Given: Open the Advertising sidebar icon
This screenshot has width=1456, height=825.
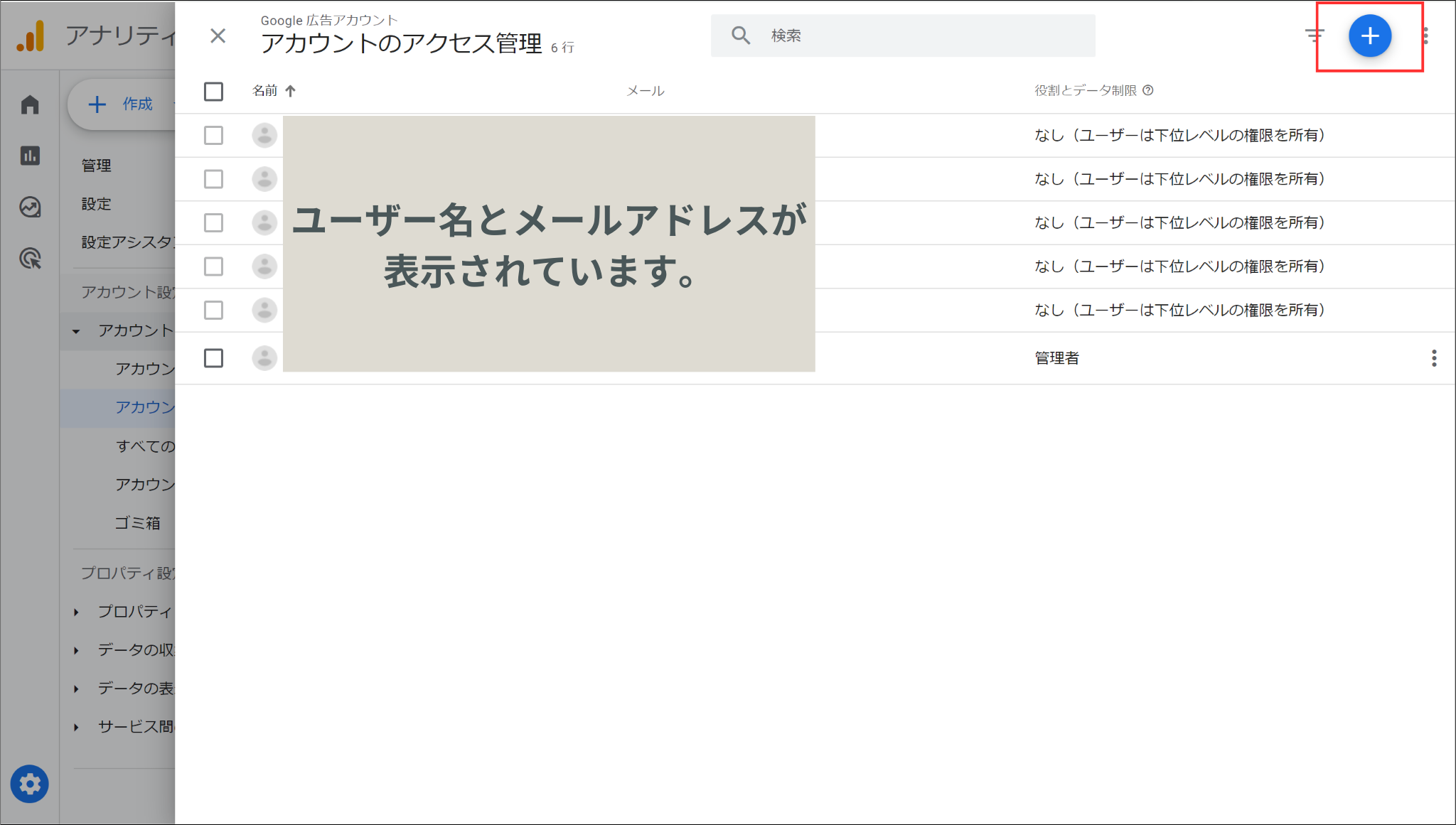Looking at the screenshot, I should [x=30, y=259].
